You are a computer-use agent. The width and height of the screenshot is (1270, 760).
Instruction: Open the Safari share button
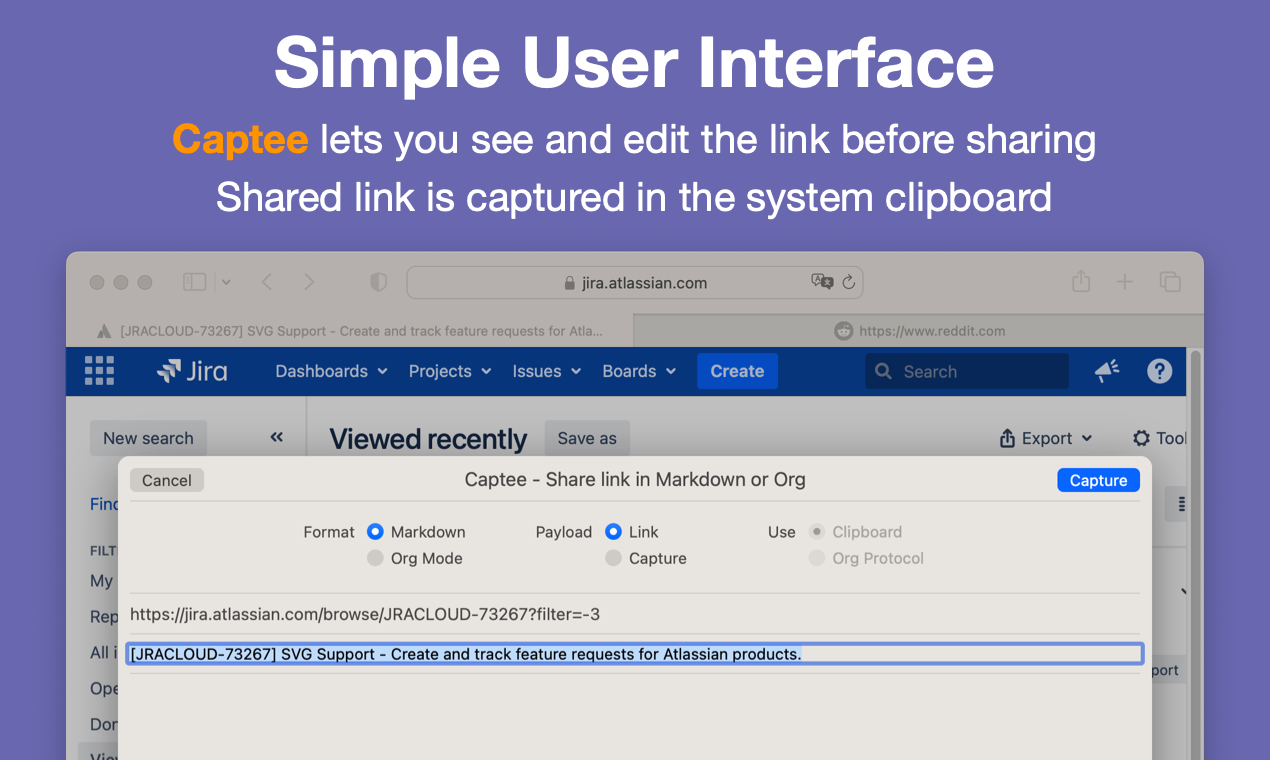click(1081, 282)
